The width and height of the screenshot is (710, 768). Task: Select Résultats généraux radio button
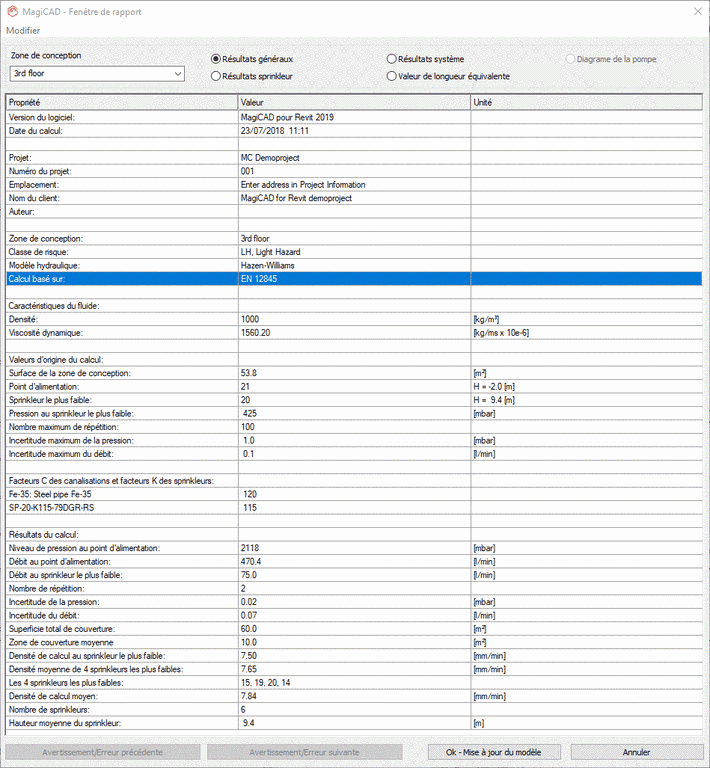[252, 59]
